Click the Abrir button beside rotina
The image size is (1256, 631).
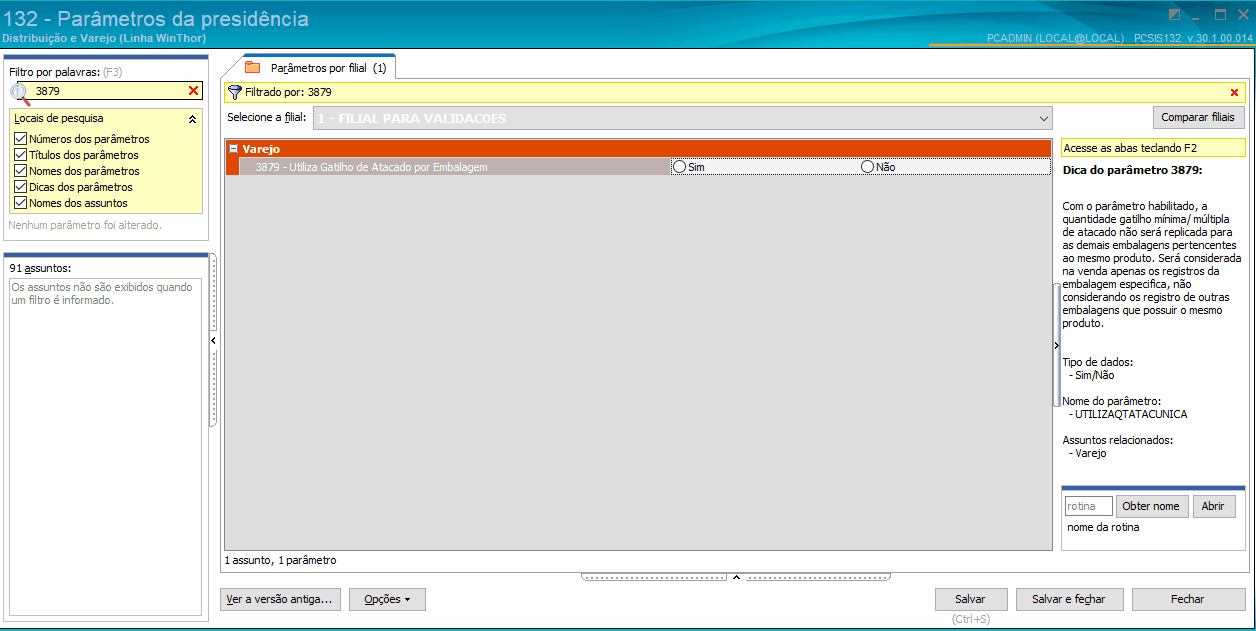(x=1213, y=506)
